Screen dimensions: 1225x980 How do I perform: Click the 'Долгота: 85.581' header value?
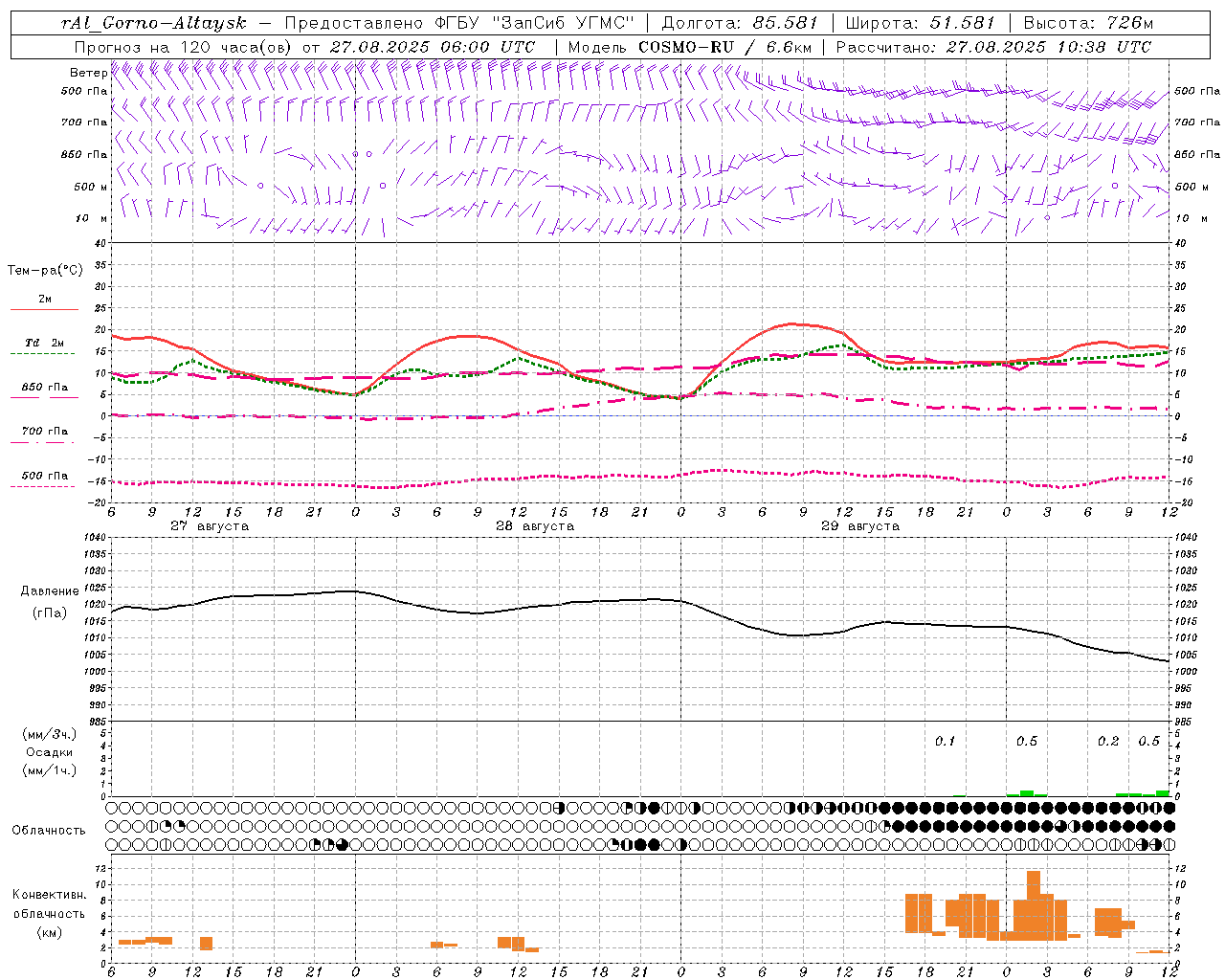tap(740, 23)
